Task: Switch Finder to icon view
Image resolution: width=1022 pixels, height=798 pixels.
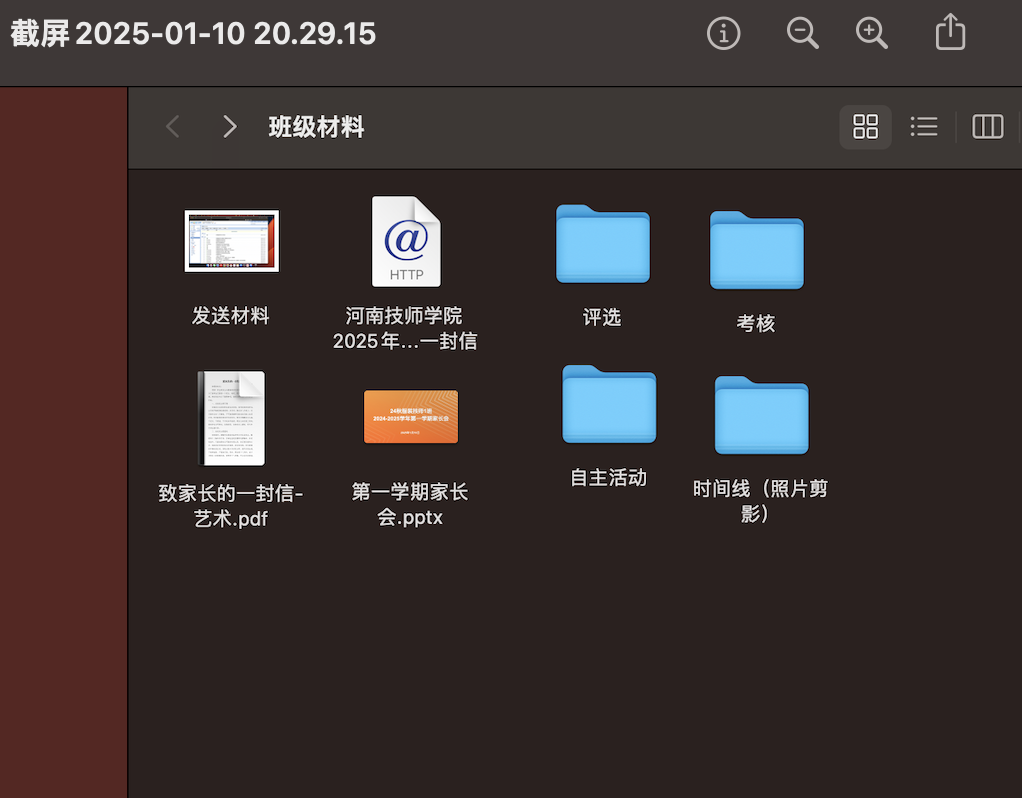Action: click(x=866, y=126)
